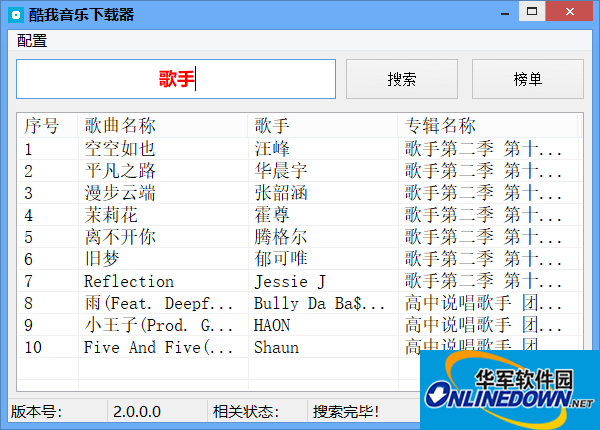Select the song Reflection
This screenshot has height=430, width=600.
tap(129, 281)
